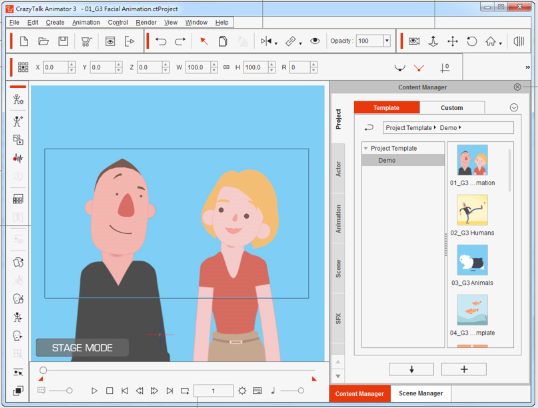Click the circled chevron options button
The image size is (538, 408).
[514, 108]
